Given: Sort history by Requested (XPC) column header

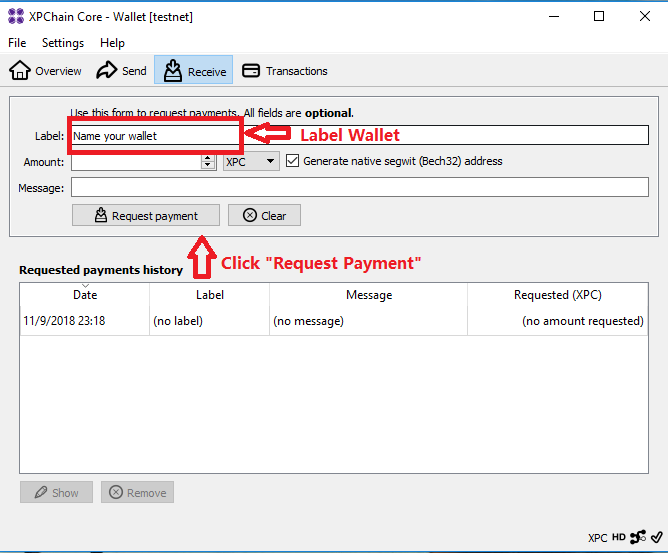Looking at the screenshot, I should [558, 295].
